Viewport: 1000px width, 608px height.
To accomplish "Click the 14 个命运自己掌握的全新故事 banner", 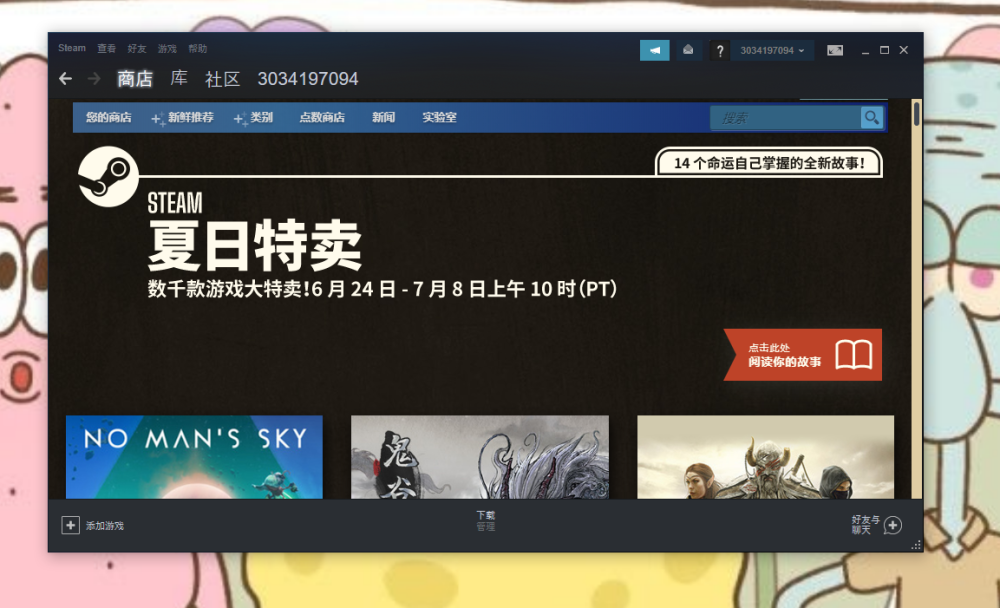I will [769, 163].
